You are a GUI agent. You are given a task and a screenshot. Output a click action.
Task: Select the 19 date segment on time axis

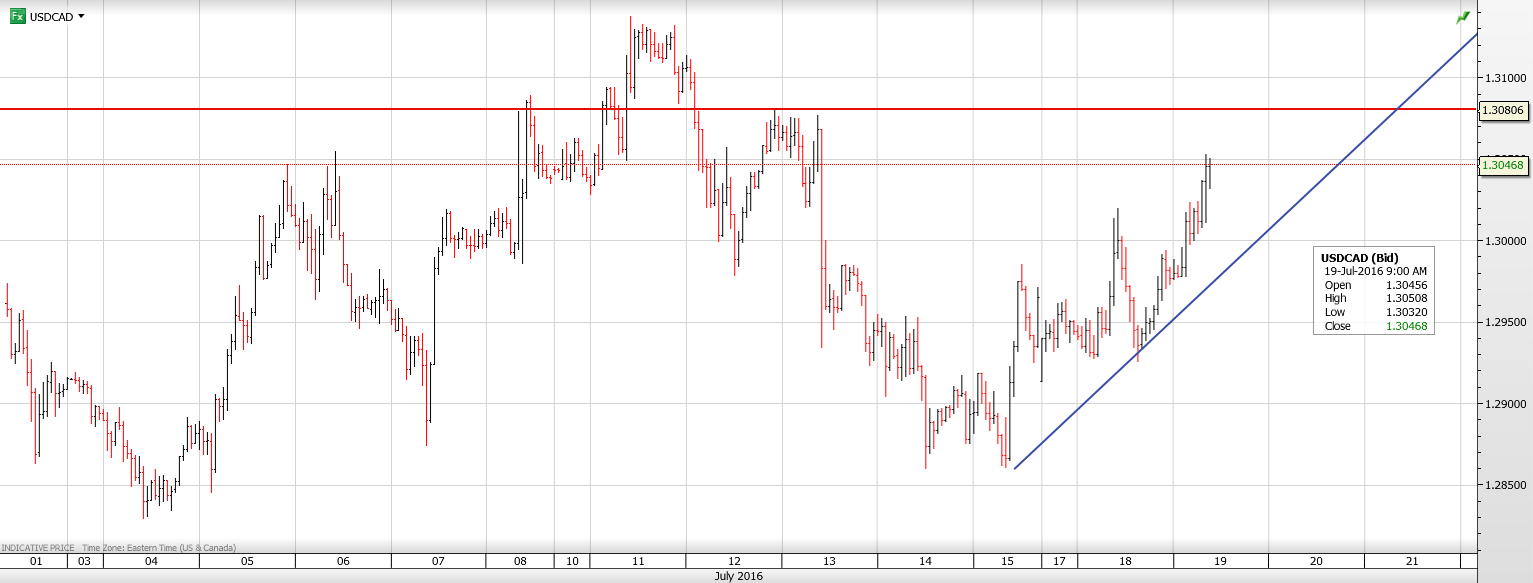pyautogui.click(x=1219, y=561)
